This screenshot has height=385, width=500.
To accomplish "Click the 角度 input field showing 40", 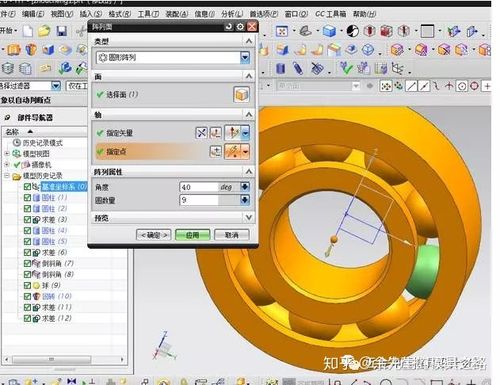I will [x=199, y=187].
